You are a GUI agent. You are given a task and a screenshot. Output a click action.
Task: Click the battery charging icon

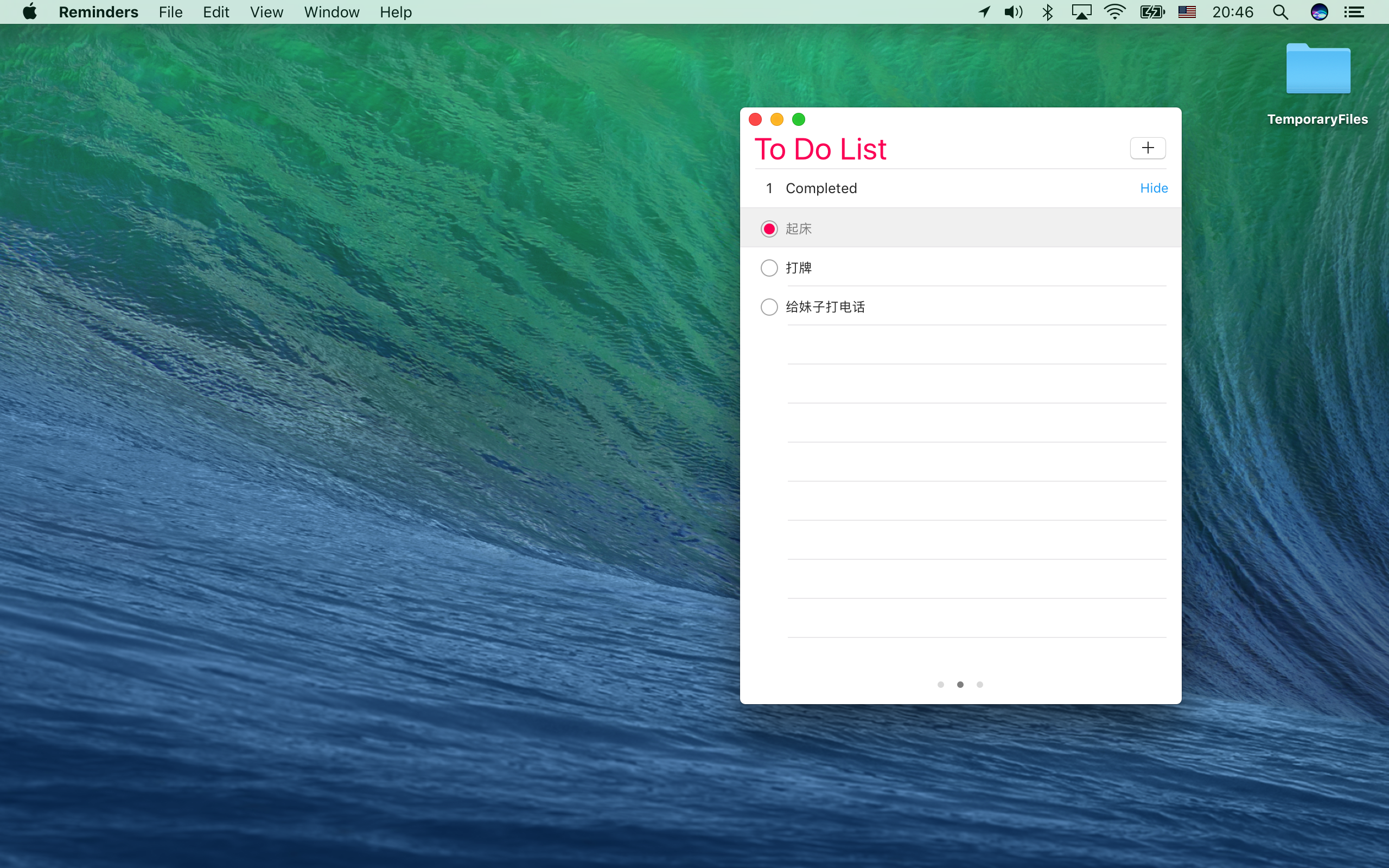tap(1152, 11)
